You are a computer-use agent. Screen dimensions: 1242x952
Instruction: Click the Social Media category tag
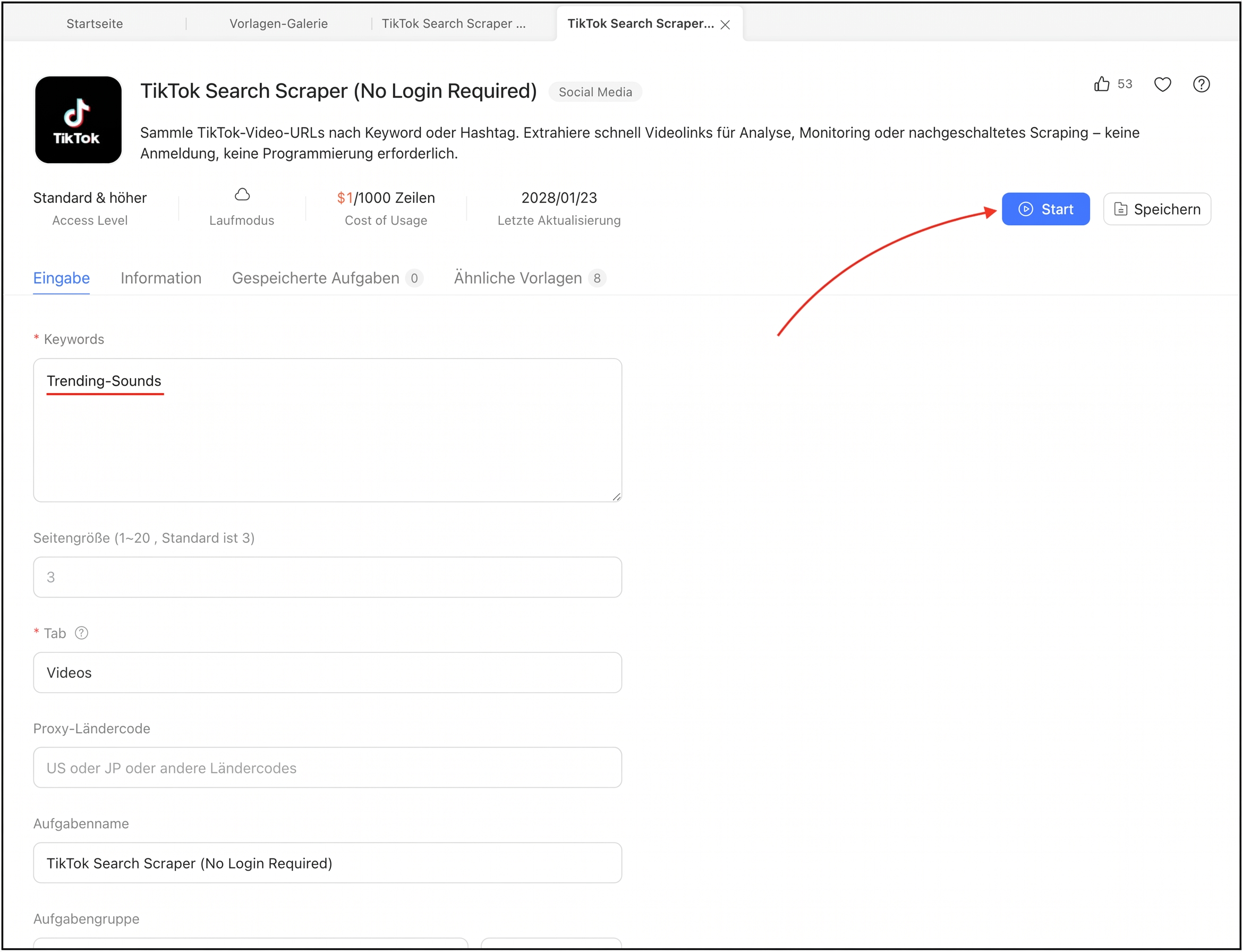tap(595, 92)
